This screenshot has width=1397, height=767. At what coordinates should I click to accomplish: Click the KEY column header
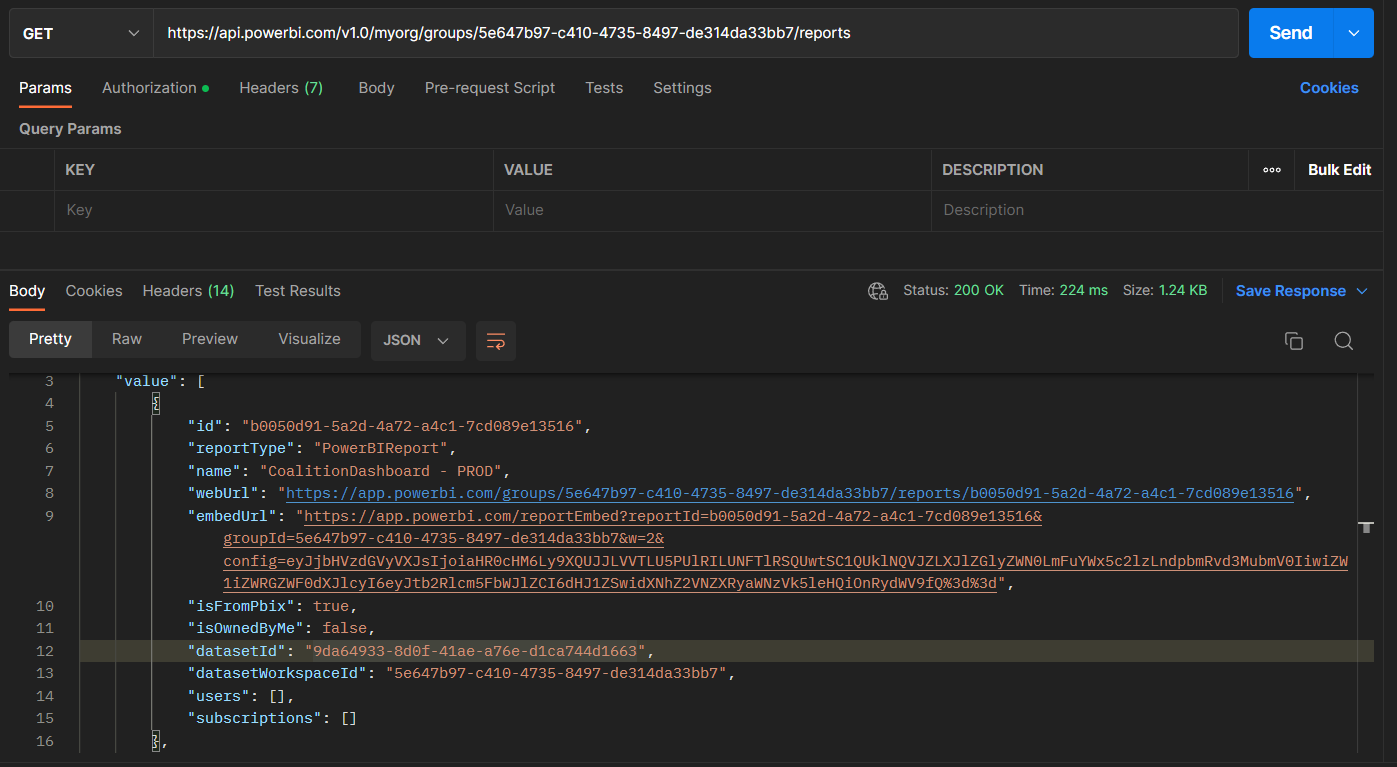[80, 170]
